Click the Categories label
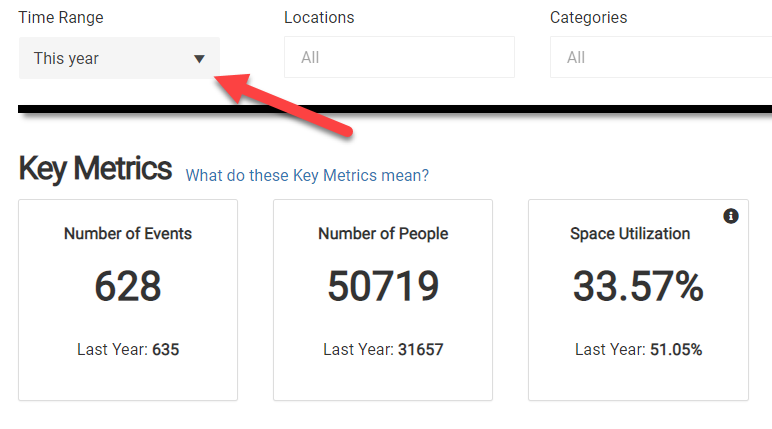The width and height of the screenshot is (772, 429). point(588,18)
